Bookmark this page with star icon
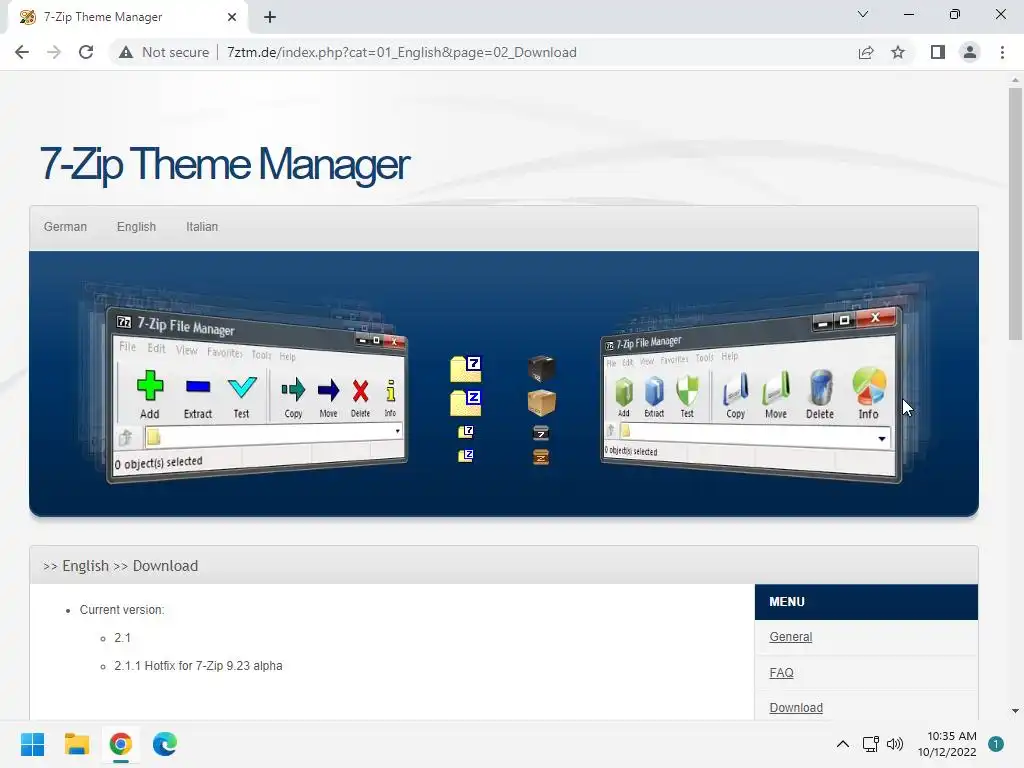1024x768 pixels. click(x=898, y=52)
